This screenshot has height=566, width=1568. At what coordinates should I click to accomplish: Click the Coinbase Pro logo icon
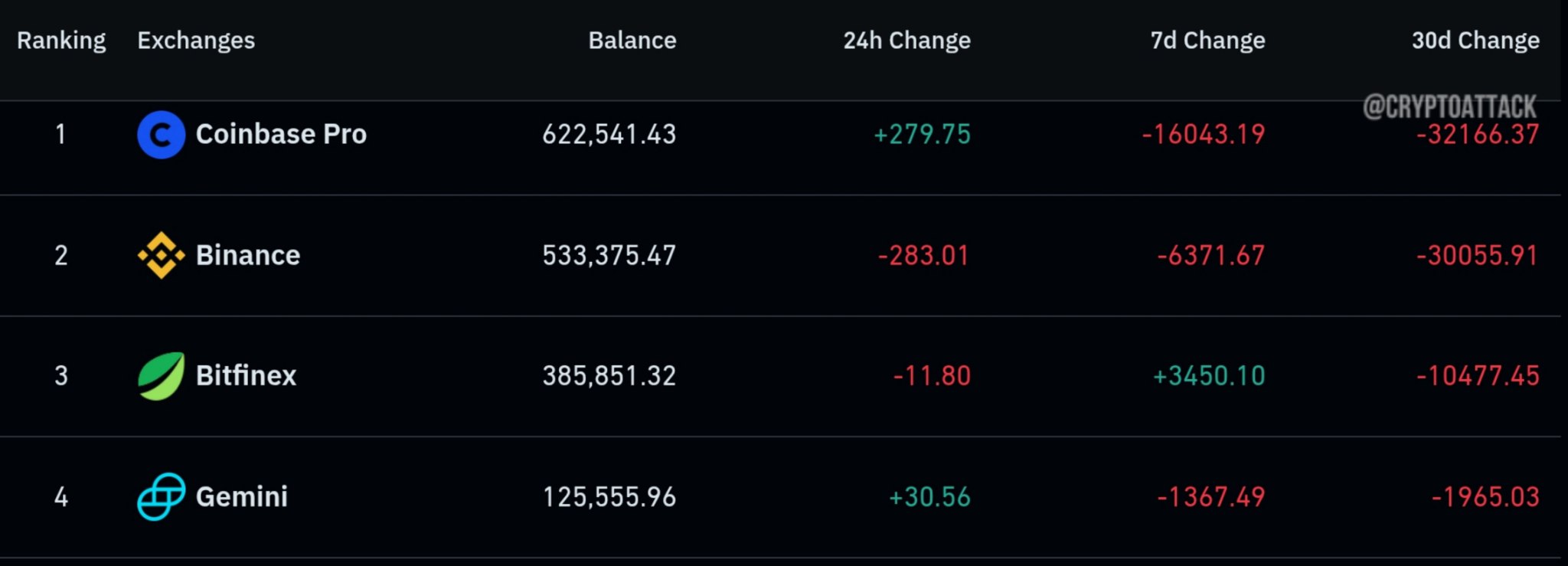pos(161,135)
